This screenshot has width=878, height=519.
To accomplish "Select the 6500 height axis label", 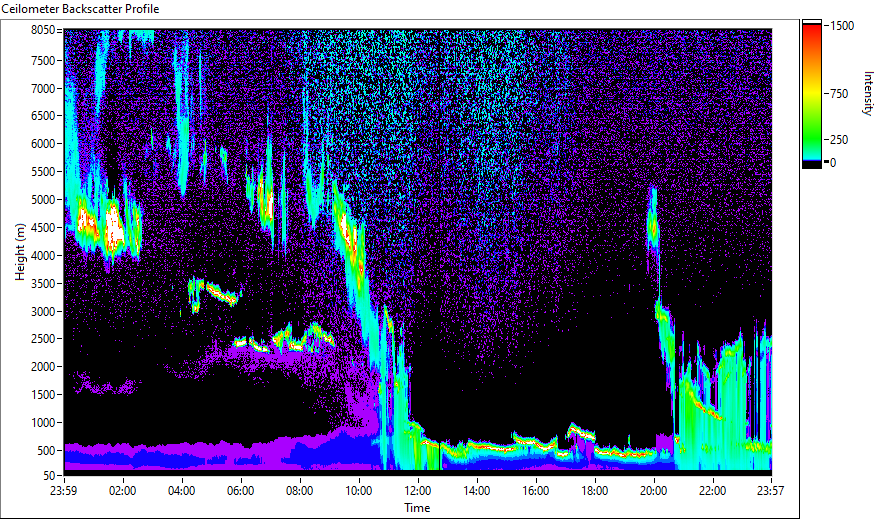I will [x=43, y=116].
